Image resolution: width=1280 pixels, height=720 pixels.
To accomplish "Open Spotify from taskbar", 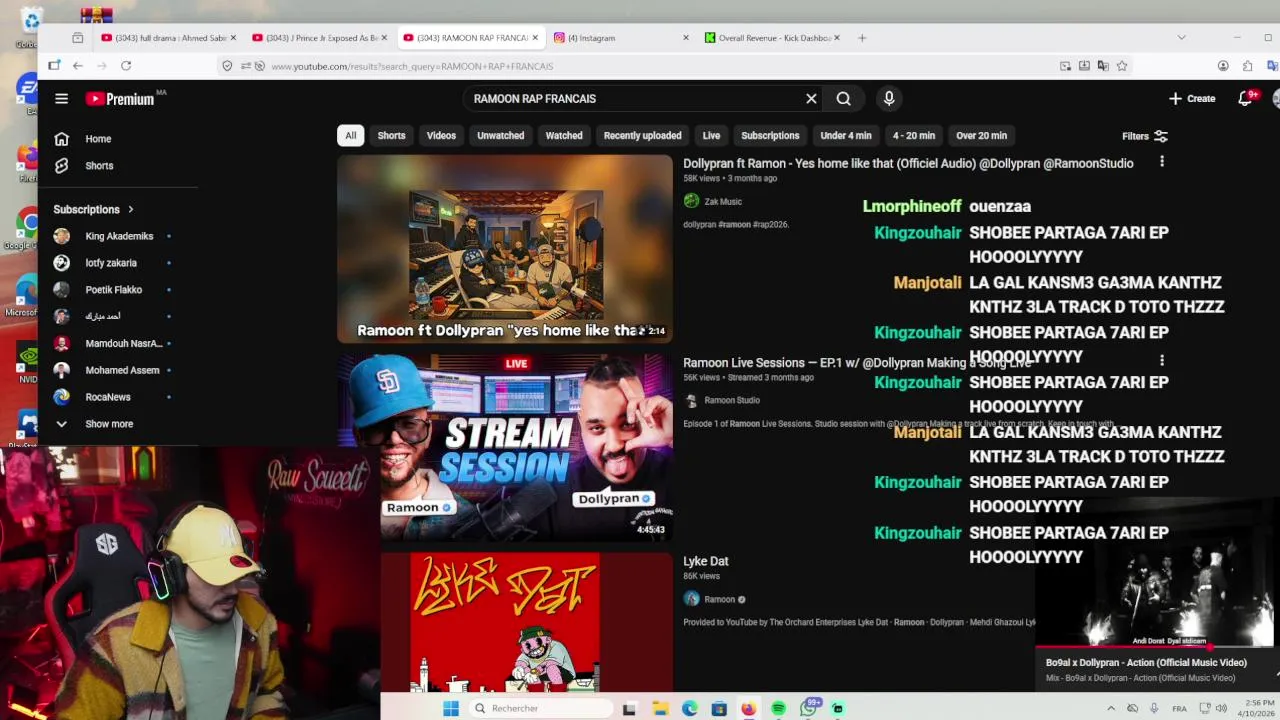I will [778, 708].
